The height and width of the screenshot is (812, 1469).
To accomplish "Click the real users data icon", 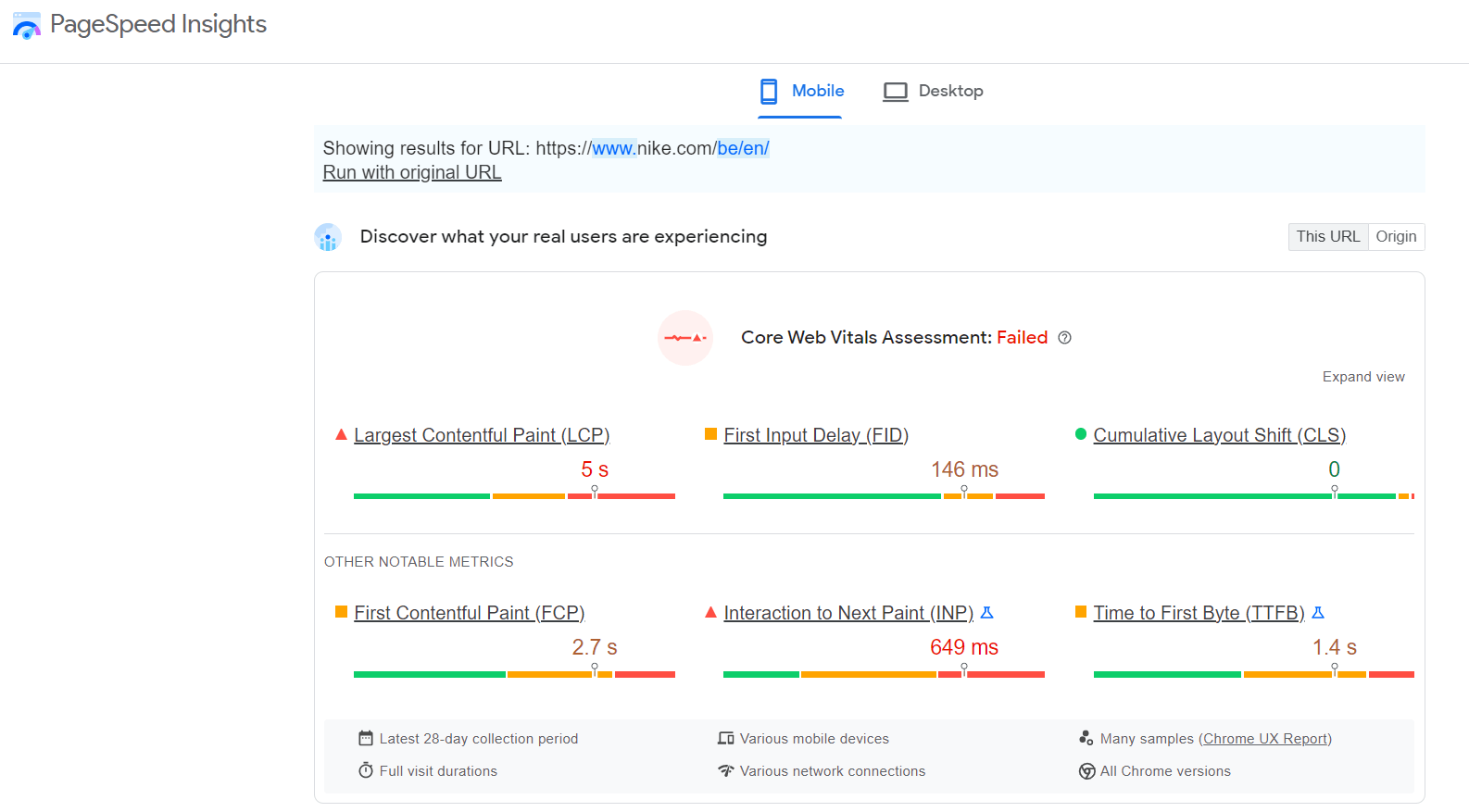I will tap(328, 238).
